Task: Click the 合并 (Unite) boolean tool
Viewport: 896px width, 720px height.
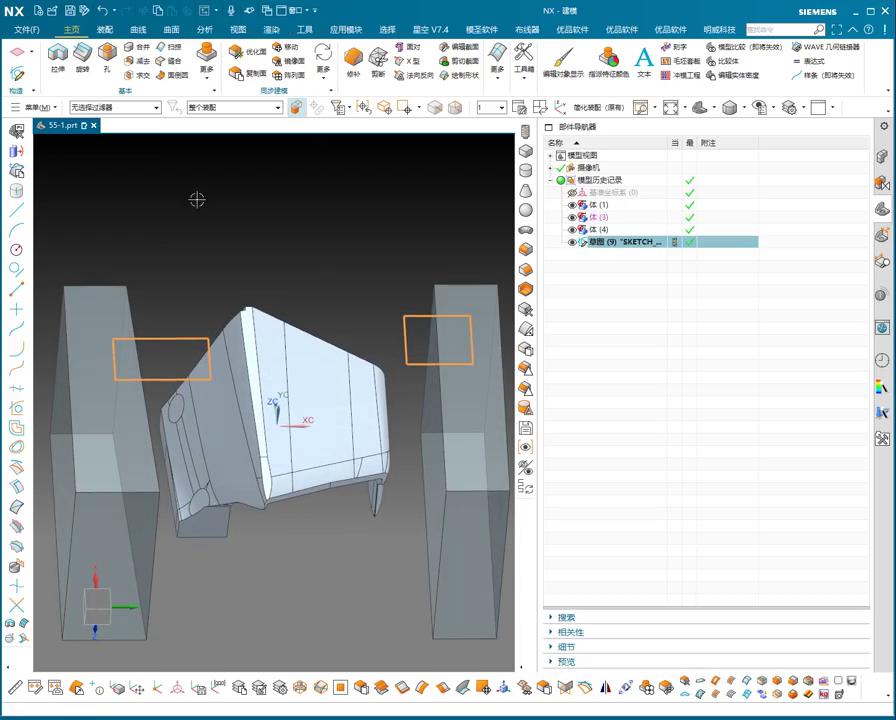Action: coord(137,47)
